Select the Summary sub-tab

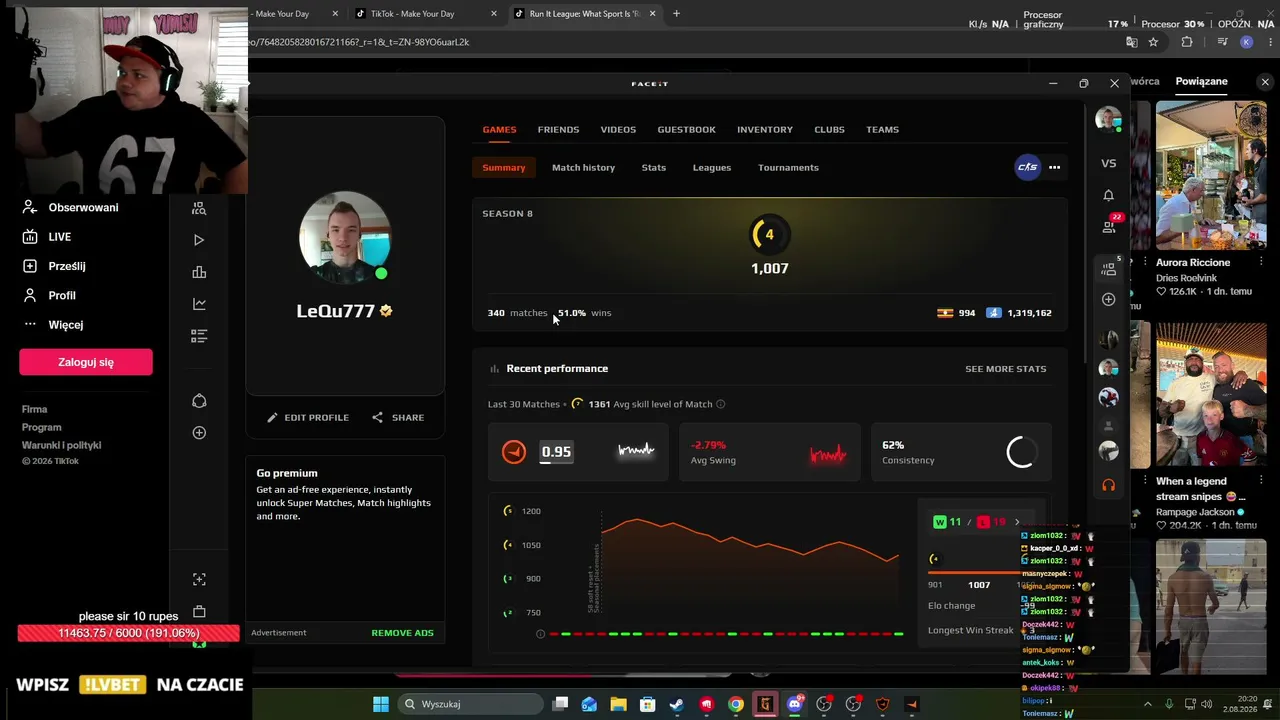pyautogui.click(x=504, y=167)
